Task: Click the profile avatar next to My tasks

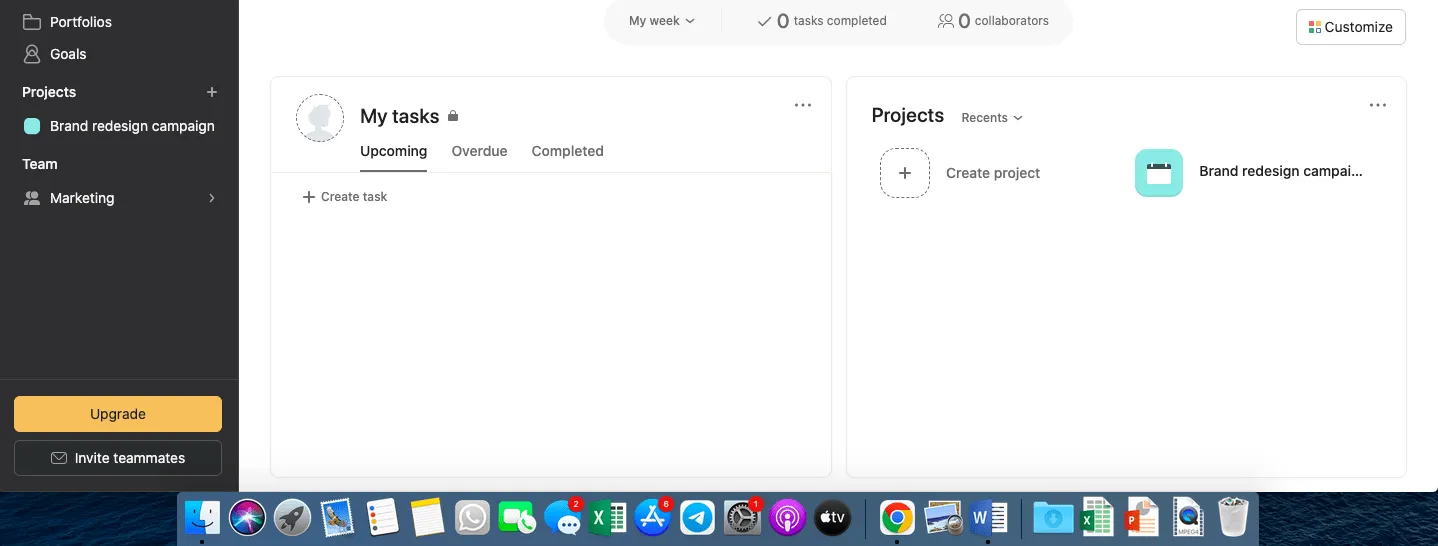Action: click(x=320, y=118)
